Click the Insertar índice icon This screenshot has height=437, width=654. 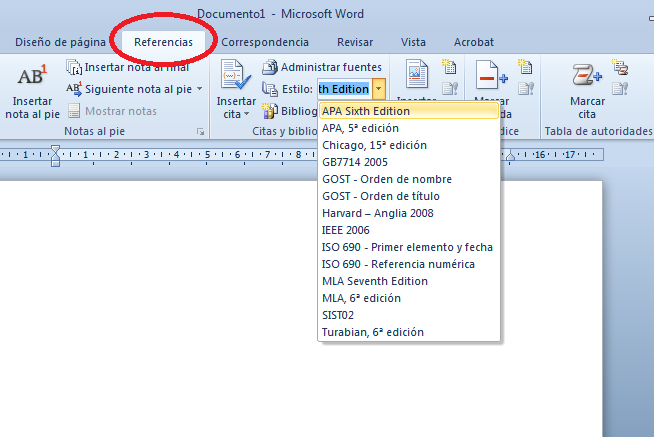coord(526,67)
